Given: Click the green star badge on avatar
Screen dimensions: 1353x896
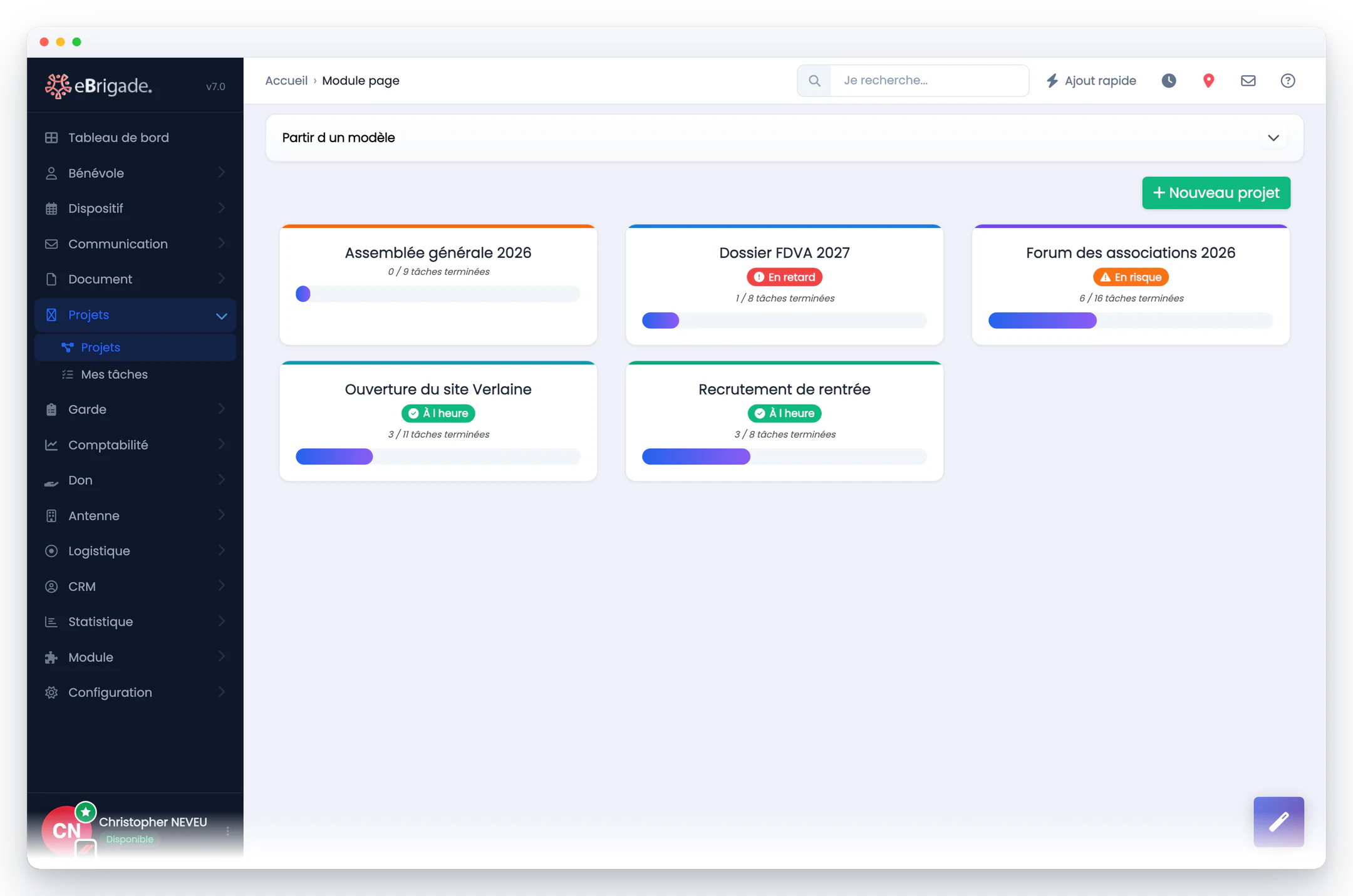Looking at the screenshot, I should coord(86,813).
